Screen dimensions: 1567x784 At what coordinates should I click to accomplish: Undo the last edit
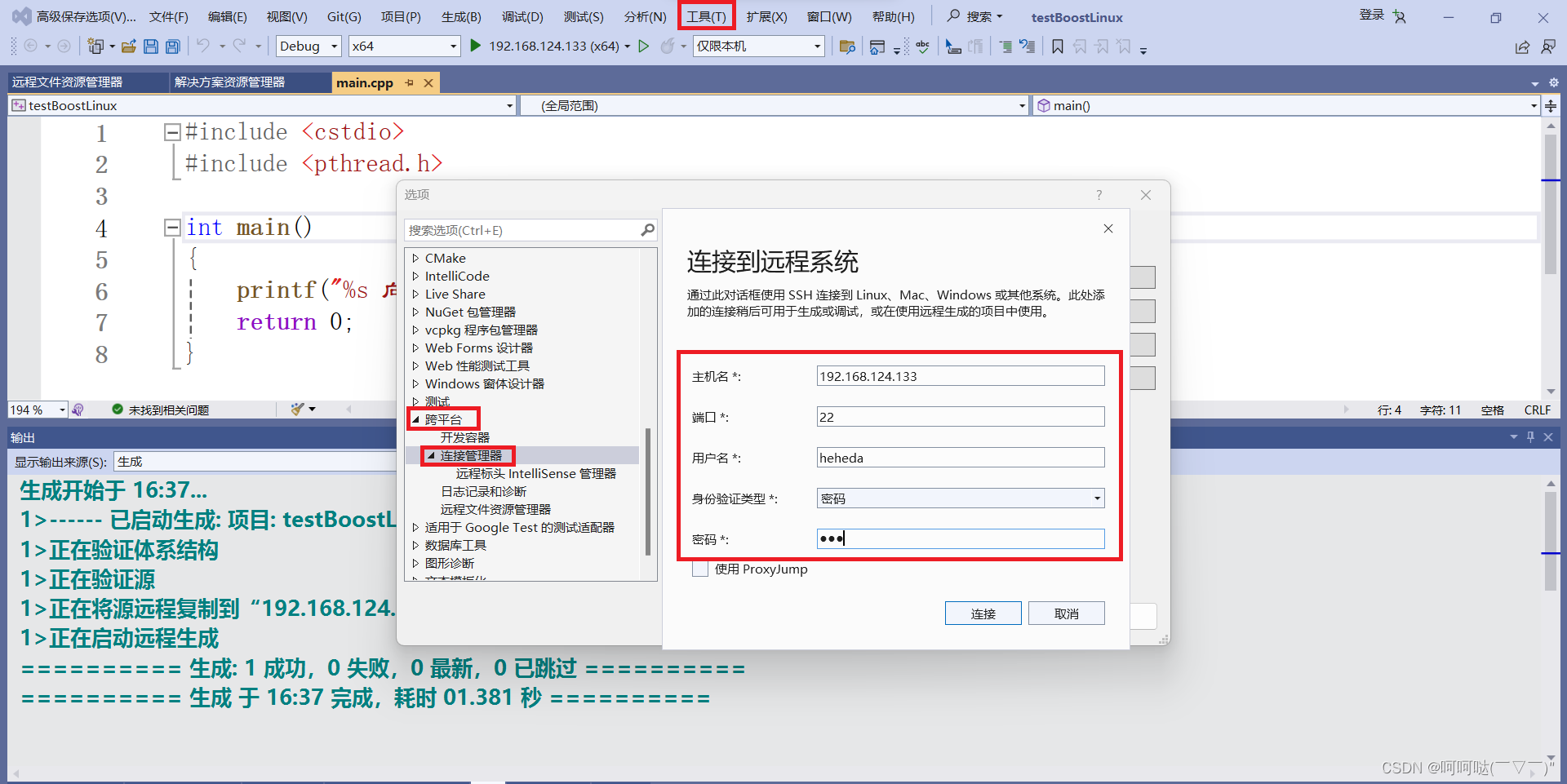tap(204, 47)
